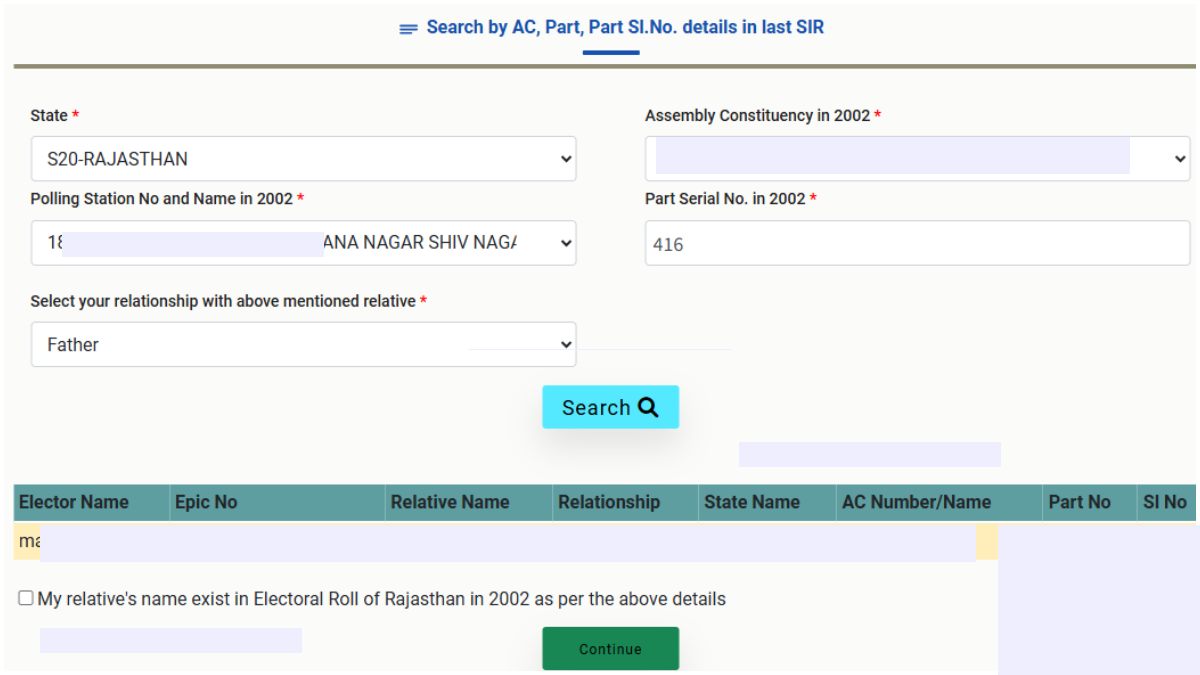The height and width of the screenshot is (675, 1200).
Task: Click the Part No column header
Action: point(1083,502)
